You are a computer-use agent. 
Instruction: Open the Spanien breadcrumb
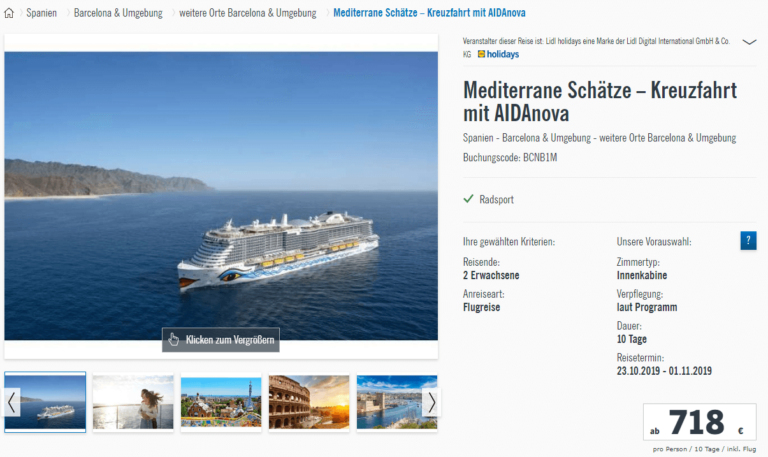tap(41, 13)
